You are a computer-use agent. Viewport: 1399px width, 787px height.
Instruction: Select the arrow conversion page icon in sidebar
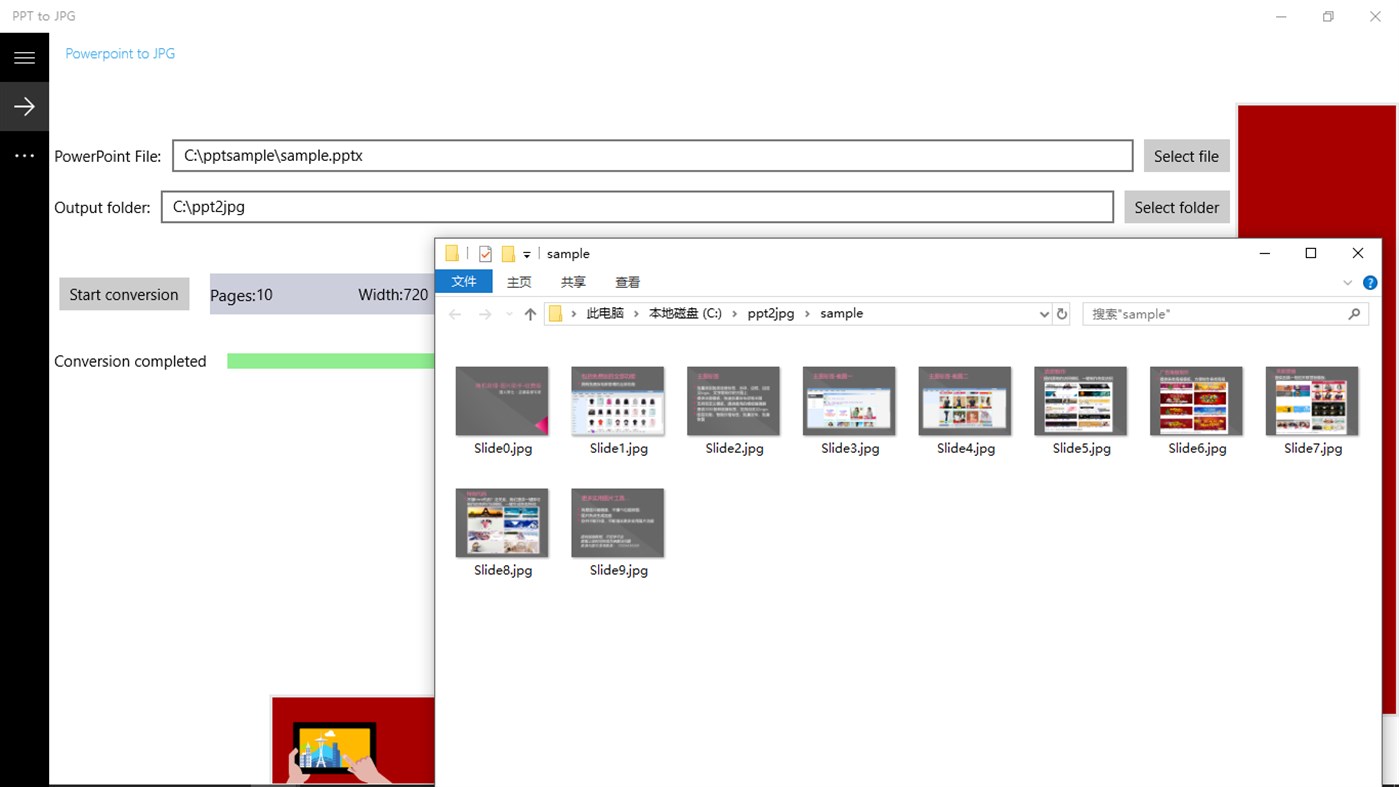coord(24,105)
